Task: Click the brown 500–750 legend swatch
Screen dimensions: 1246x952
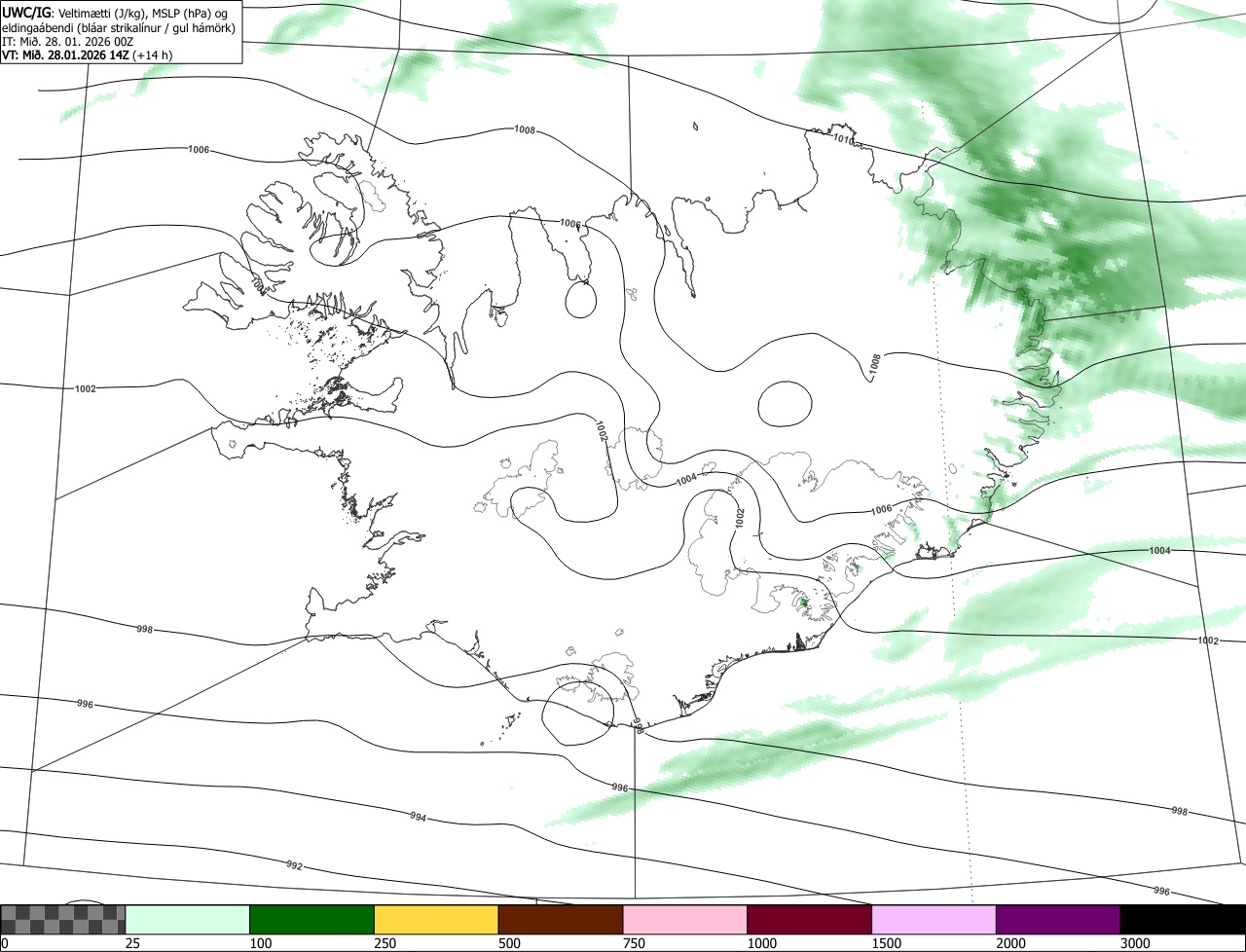Action: [x=561, y=920]
